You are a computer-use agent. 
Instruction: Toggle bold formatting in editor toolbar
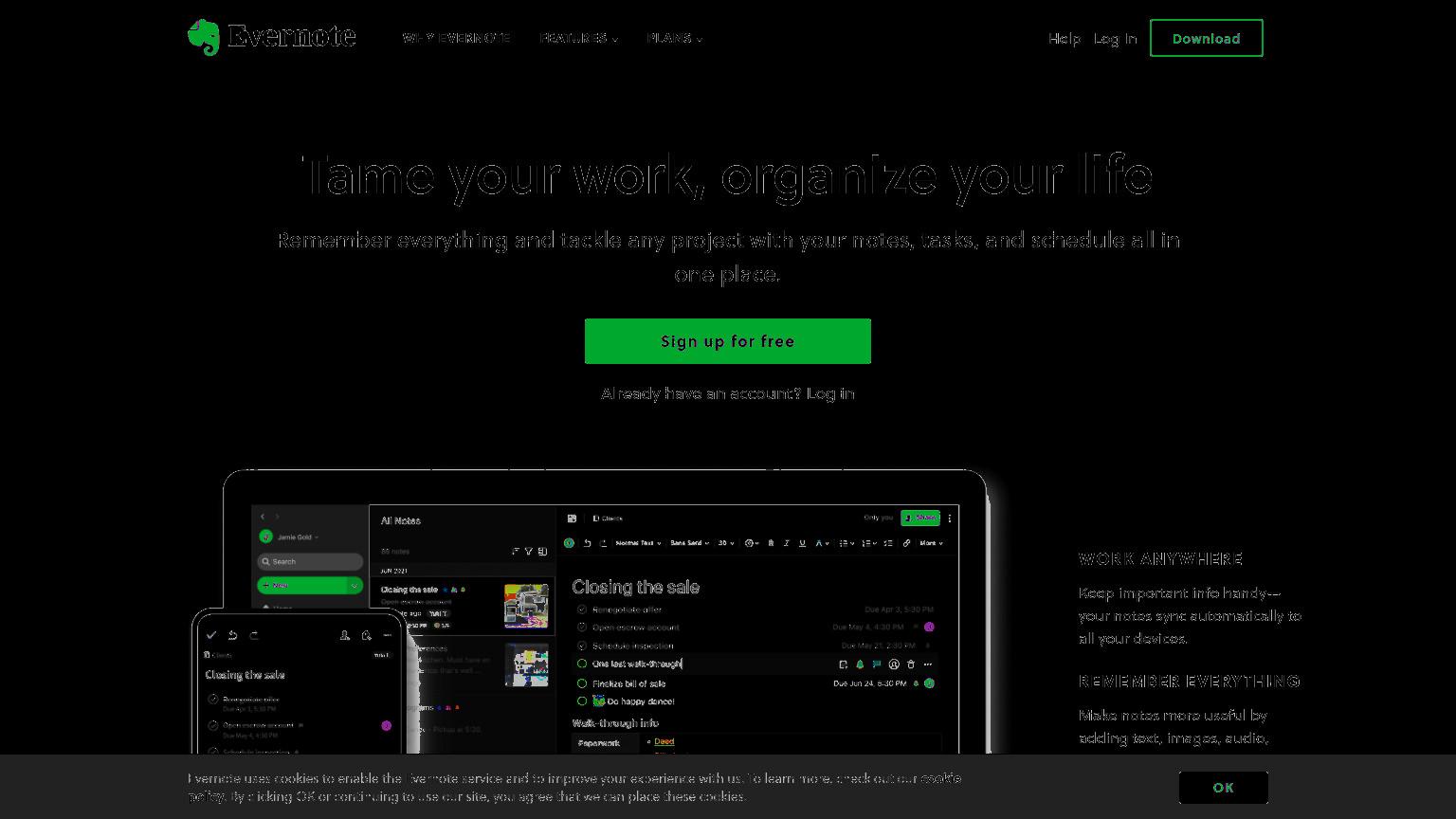point(771,543)
